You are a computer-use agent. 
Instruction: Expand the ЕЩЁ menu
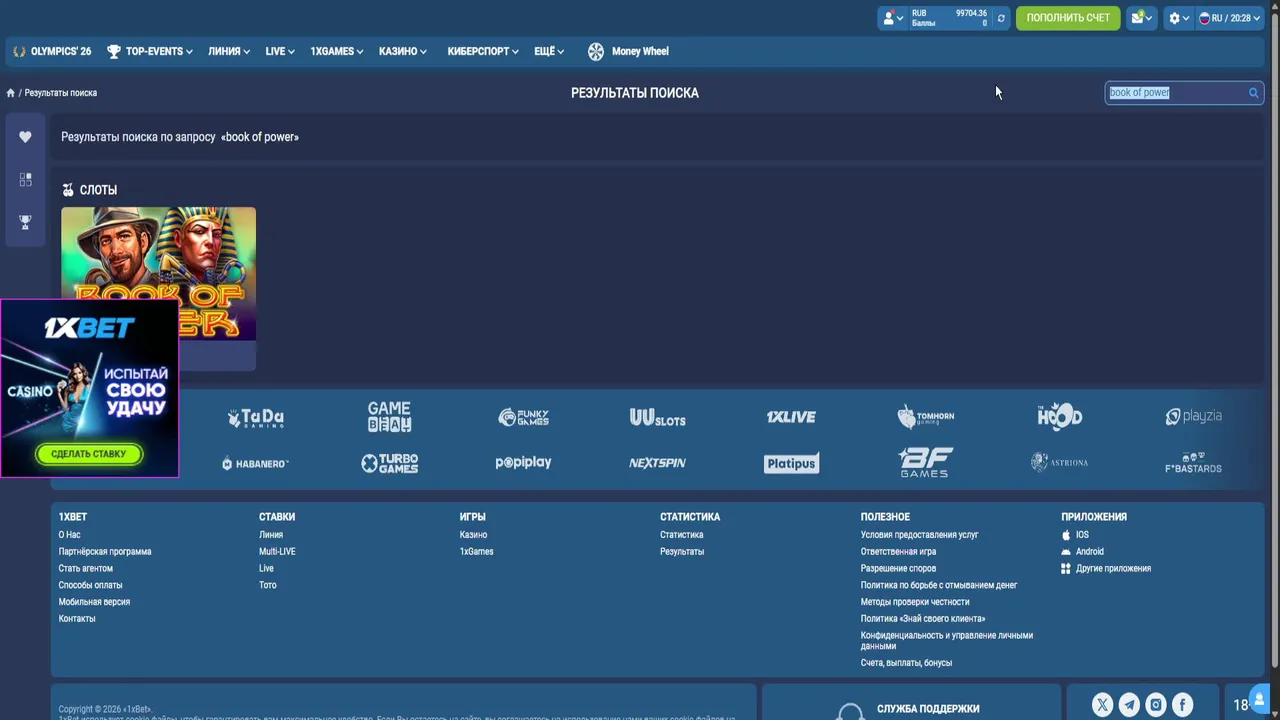pyautogui.click(x=549, y=51)
